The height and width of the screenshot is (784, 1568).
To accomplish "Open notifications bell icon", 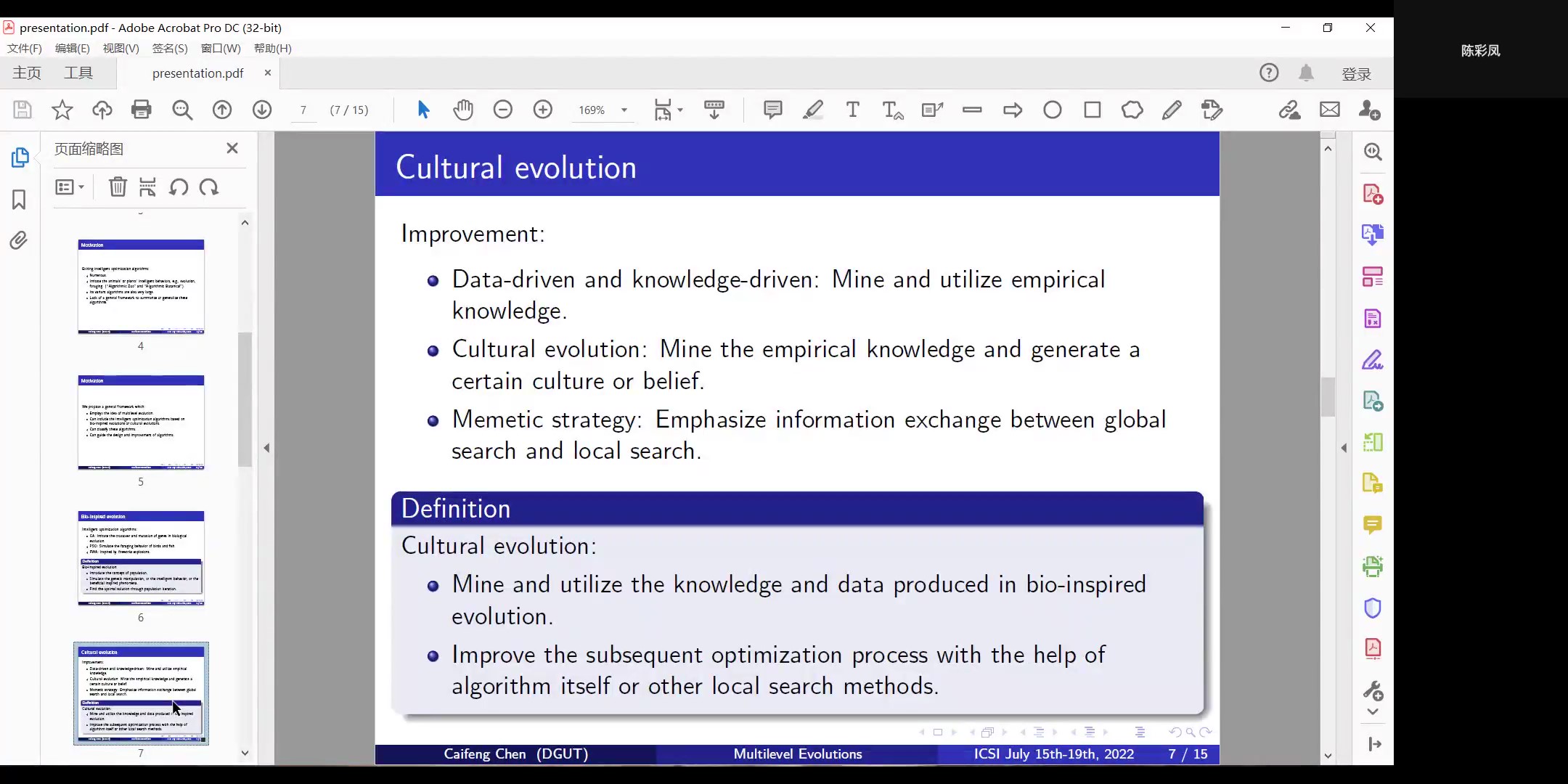I will click(x=1306, y=73).
